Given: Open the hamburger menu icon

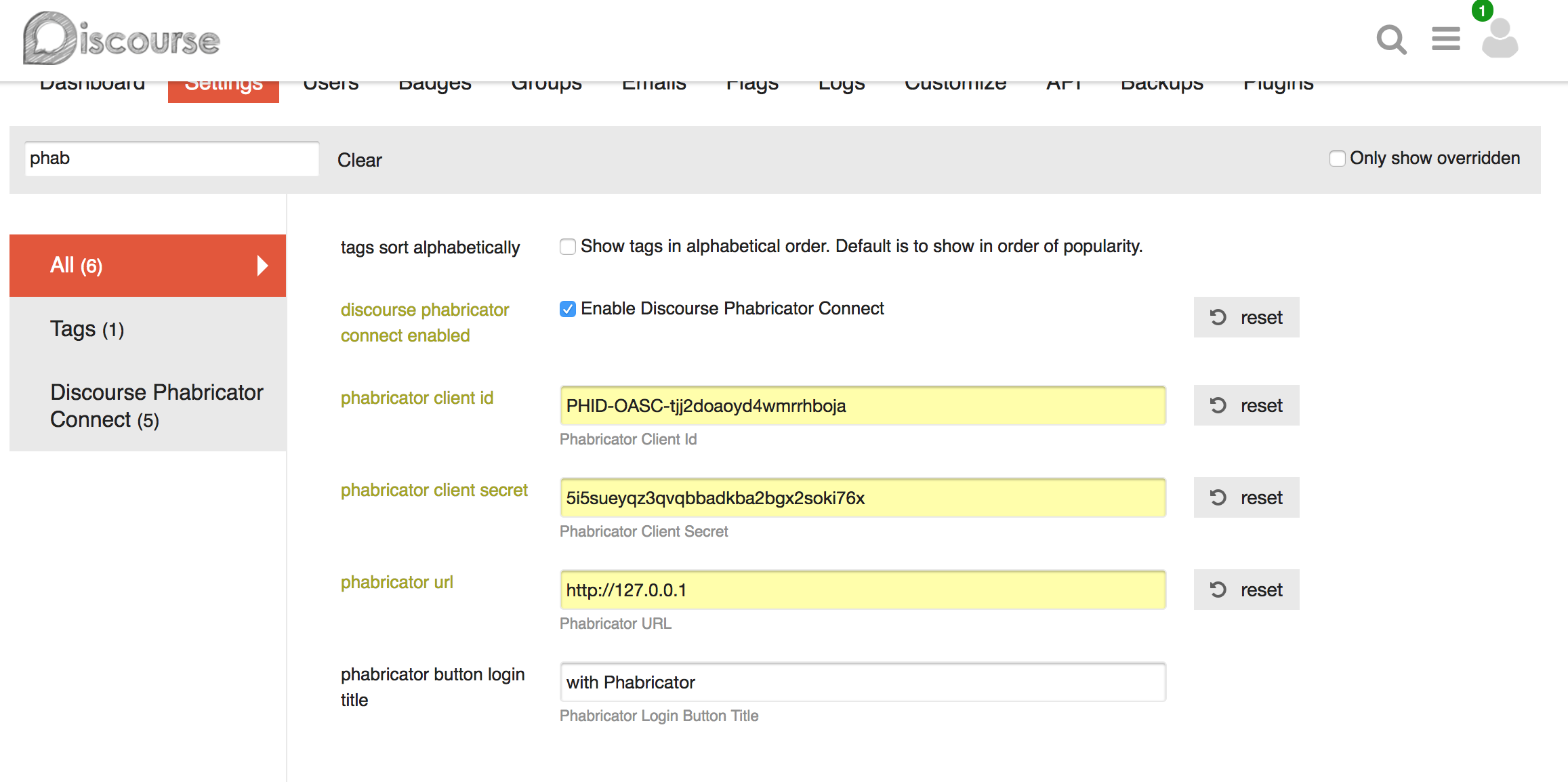Looking at the screenshot, I should click(1445, 39).
